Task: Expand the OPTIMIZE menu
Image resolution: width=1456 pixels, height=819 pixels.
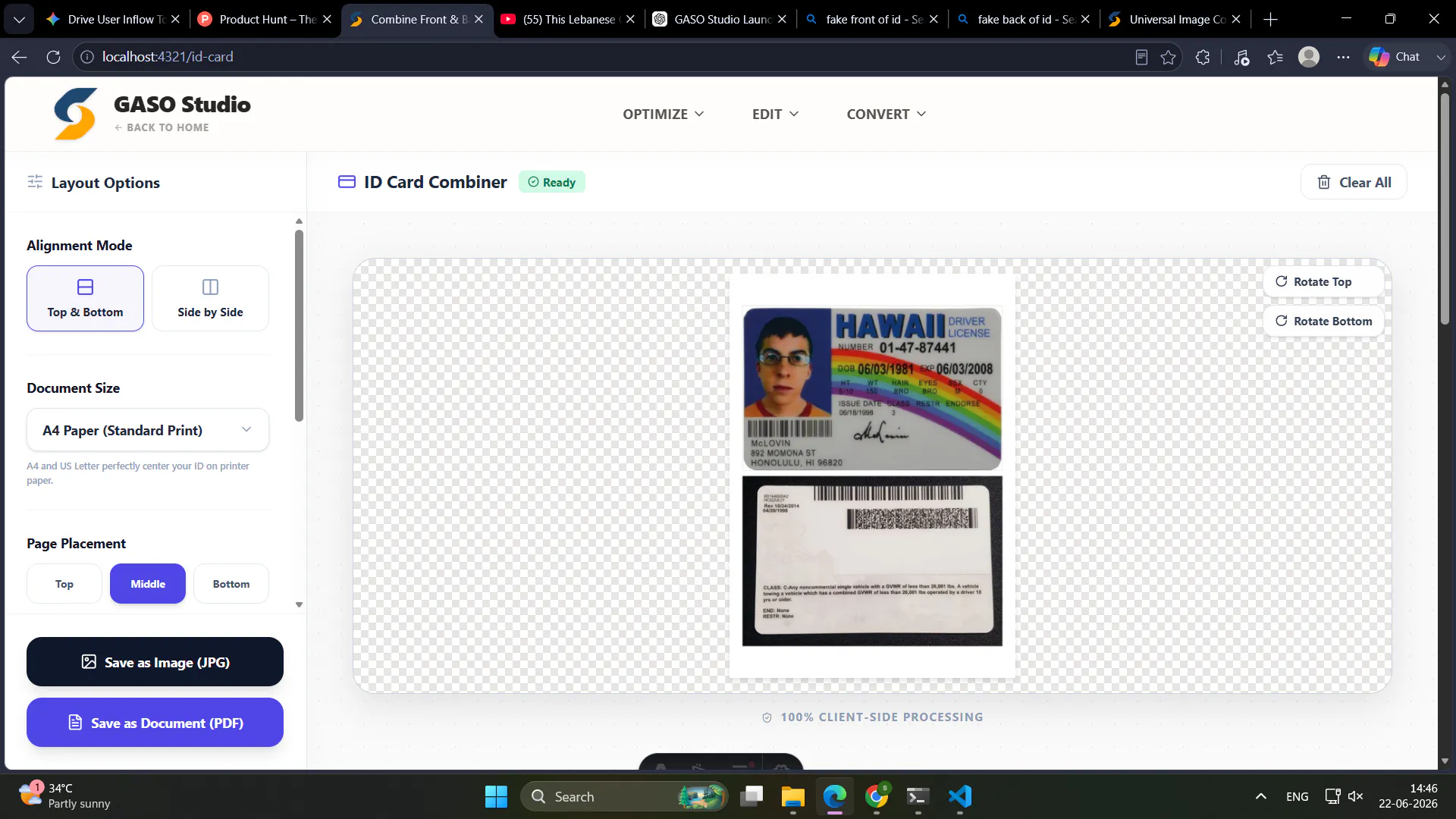Action: 664,114
